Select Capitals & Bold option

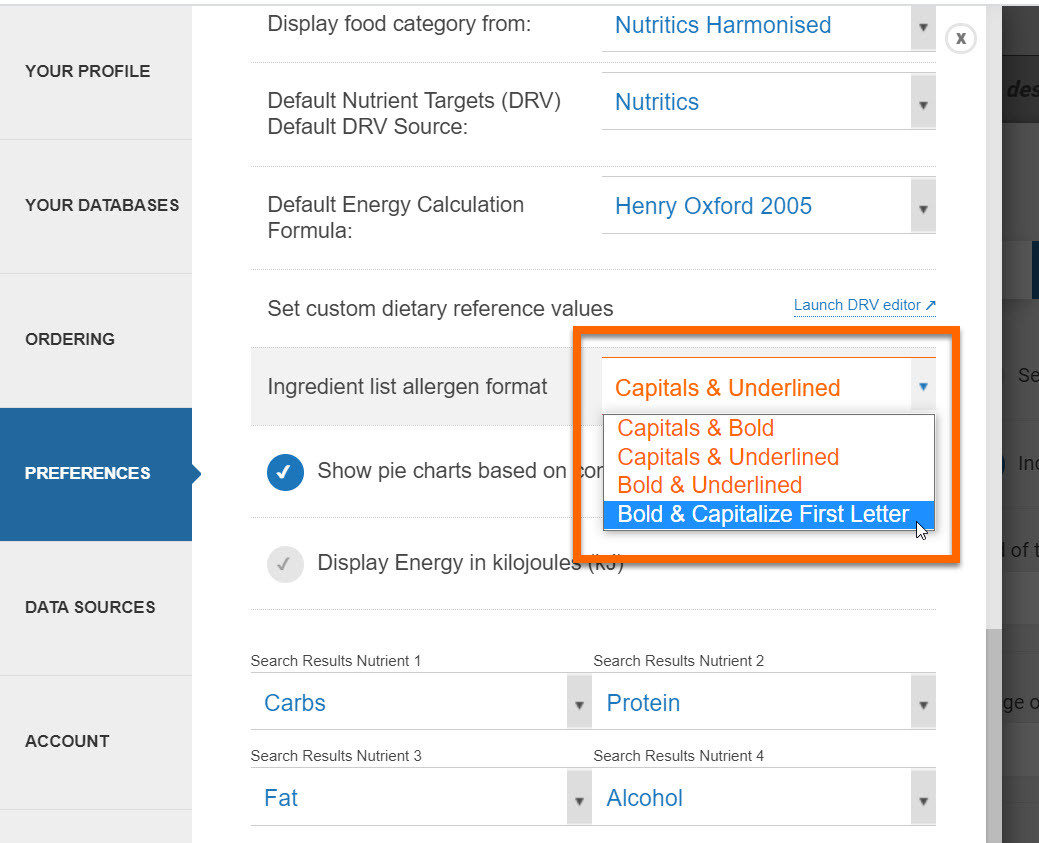point(696,428)
